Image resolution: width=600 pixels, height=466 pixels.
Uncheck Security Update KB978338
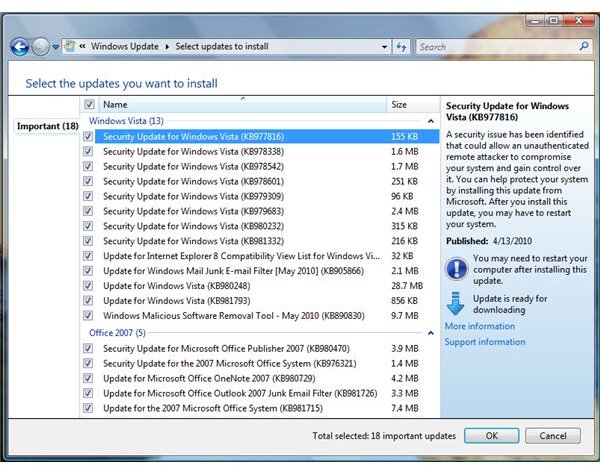pos(88,152)
